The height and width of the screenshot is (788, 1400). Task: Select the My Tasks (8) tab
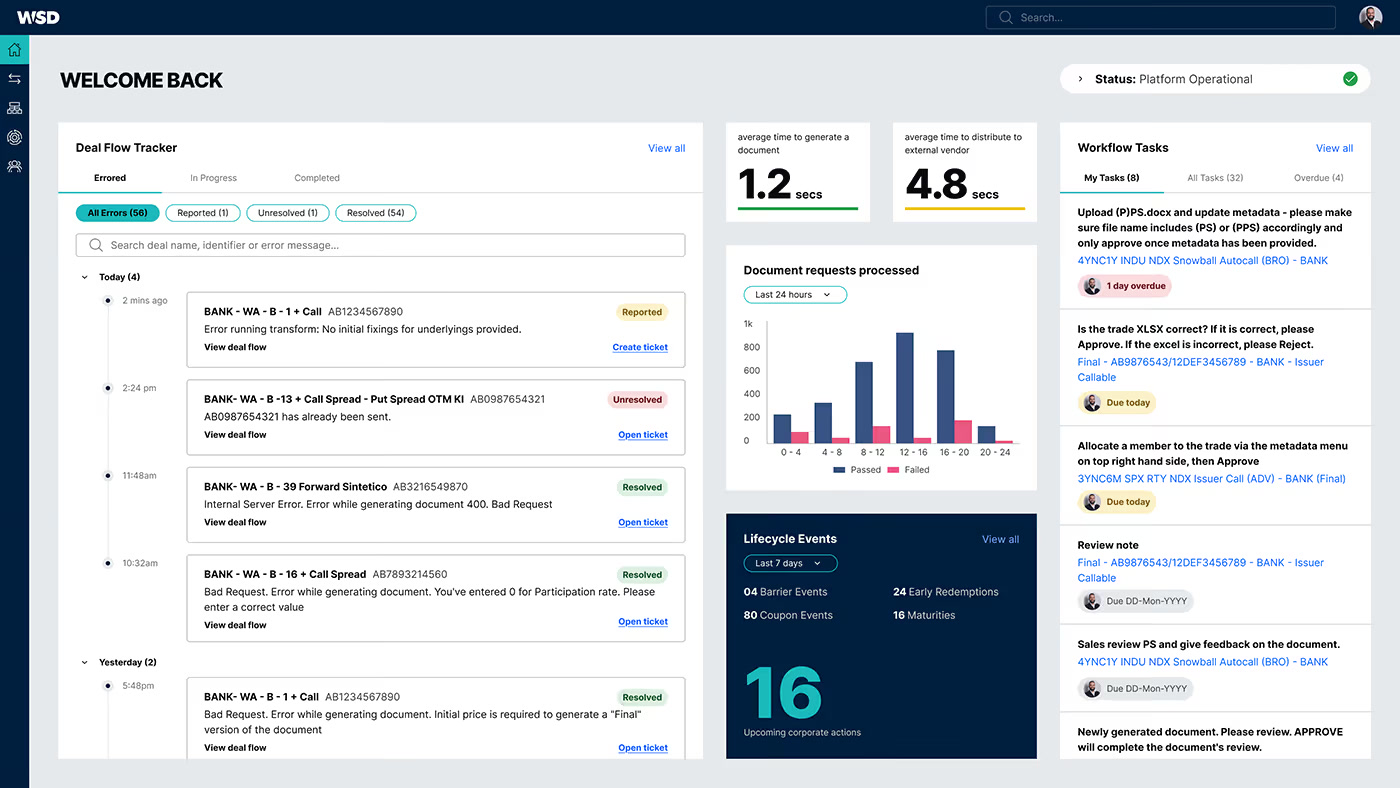tap(1112, 178)
